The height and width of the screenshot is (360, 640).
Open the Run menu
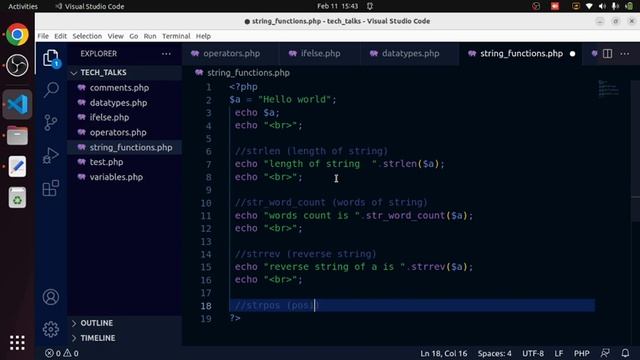click(150, 36)
